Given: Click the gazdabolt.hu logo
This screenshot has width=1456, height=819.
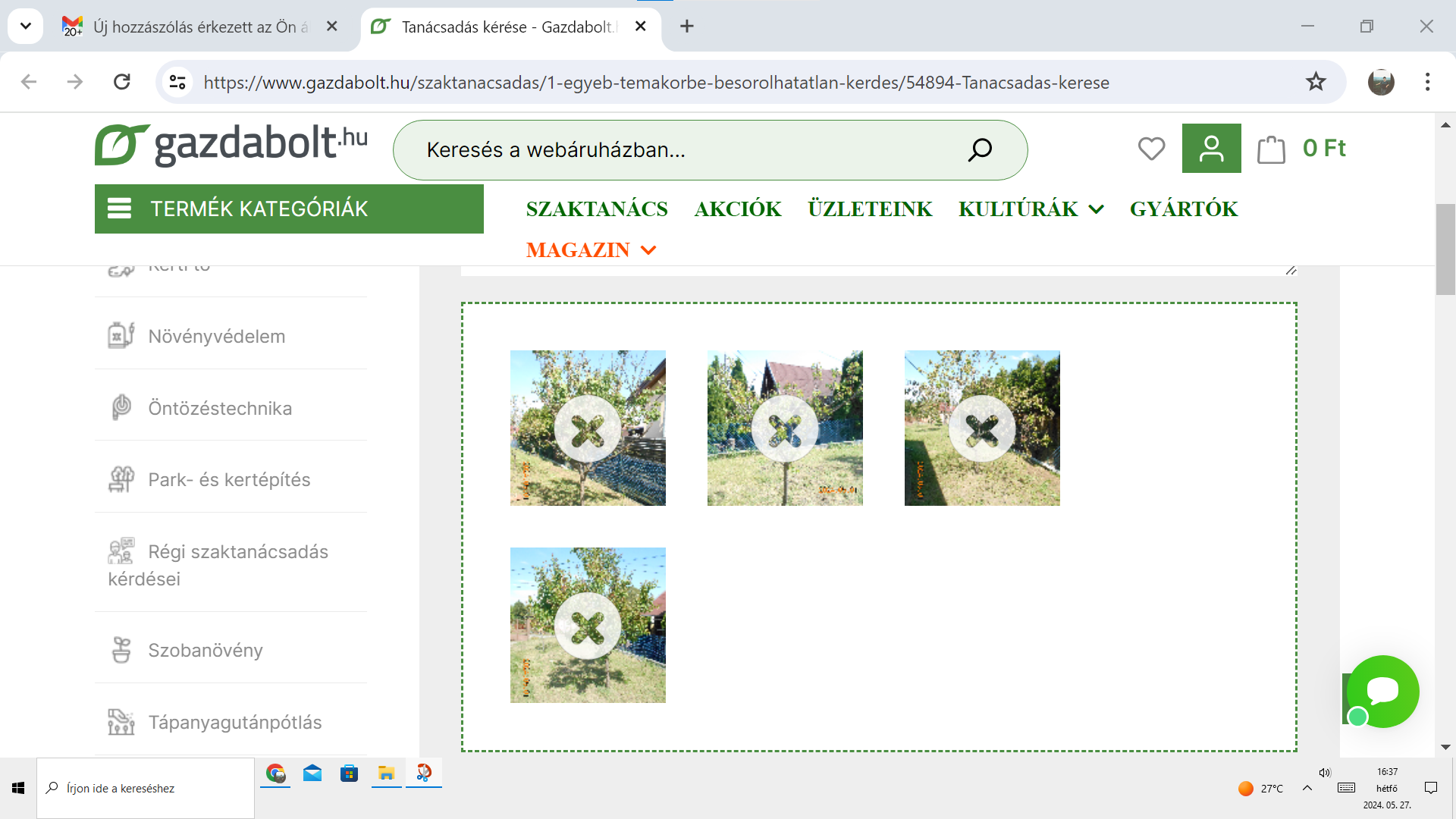Looking at the screenshot, I should point(231,145).
